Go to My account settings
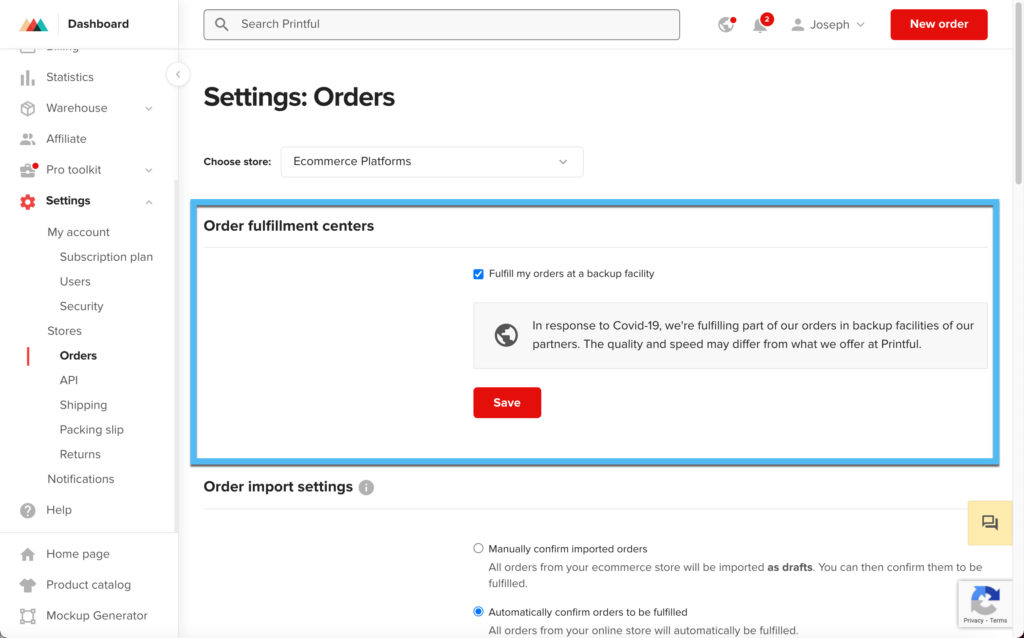 pos(78,232)
